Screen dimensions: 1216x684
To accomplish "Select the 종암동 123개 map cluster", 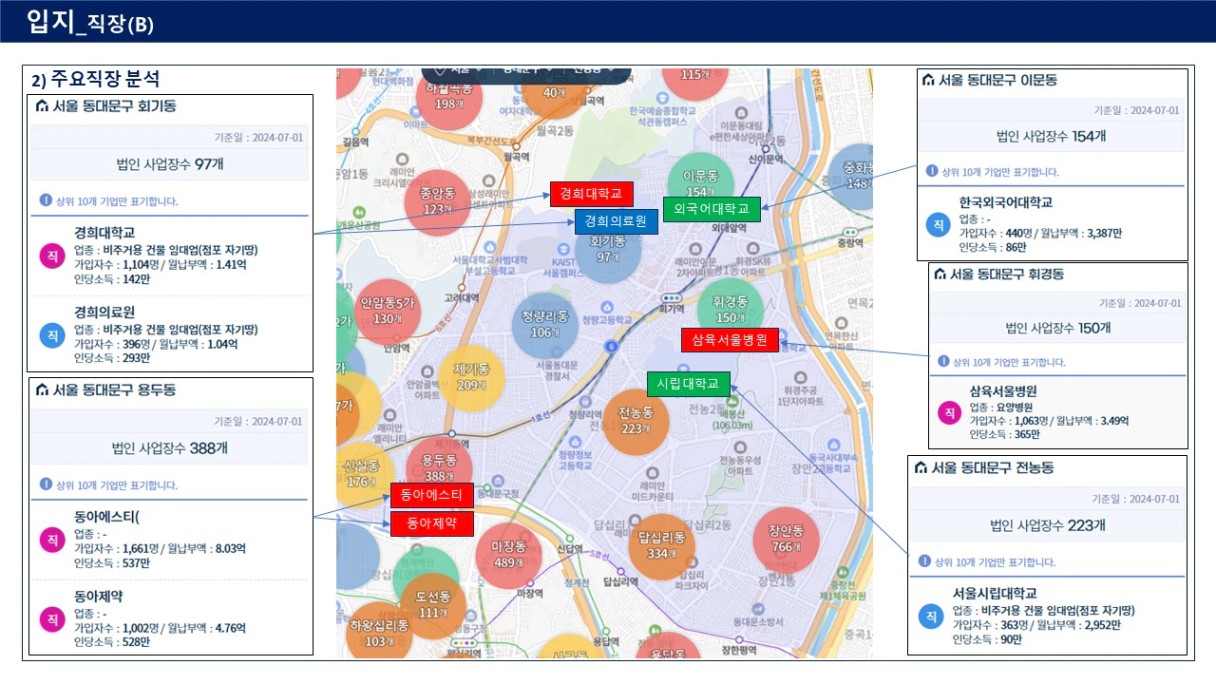I will 437,202.
